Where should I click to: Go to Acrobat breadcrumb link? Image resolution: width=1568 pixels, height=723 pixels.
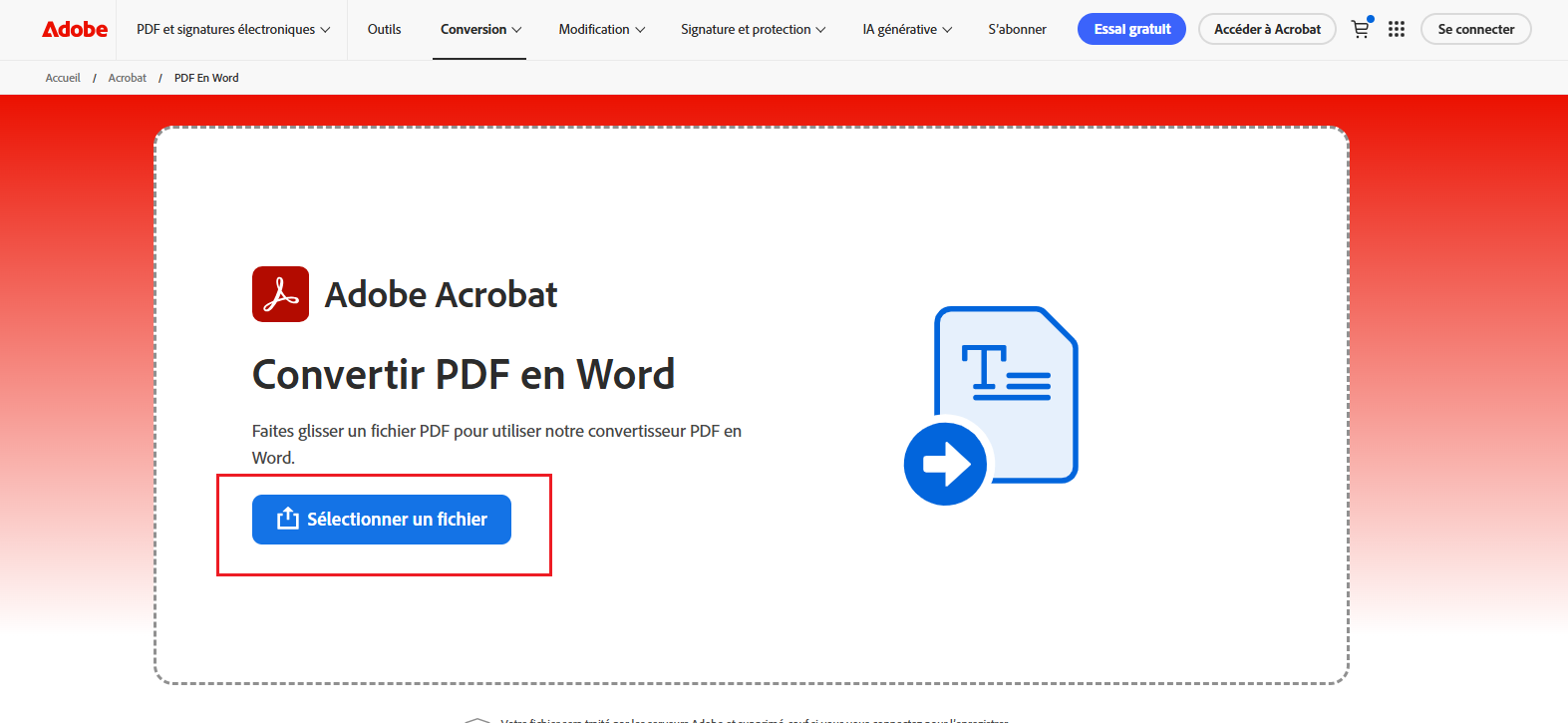pyautogui.click(x=128, y=78)
